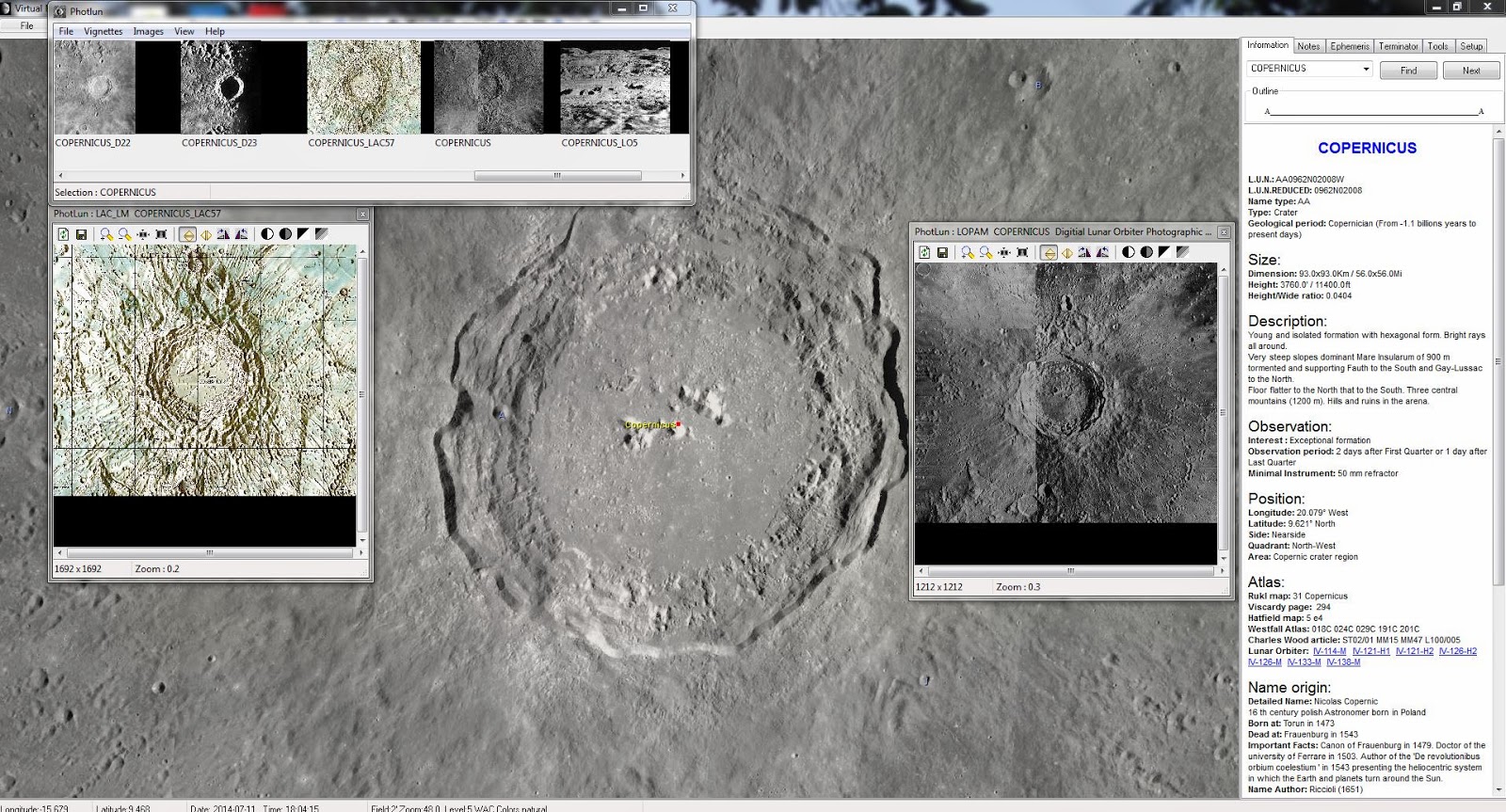Viewport: 1506px width, 812px height.
Task: Click 'Selection : COPERNICUS' status text
Action: [105, 192]
